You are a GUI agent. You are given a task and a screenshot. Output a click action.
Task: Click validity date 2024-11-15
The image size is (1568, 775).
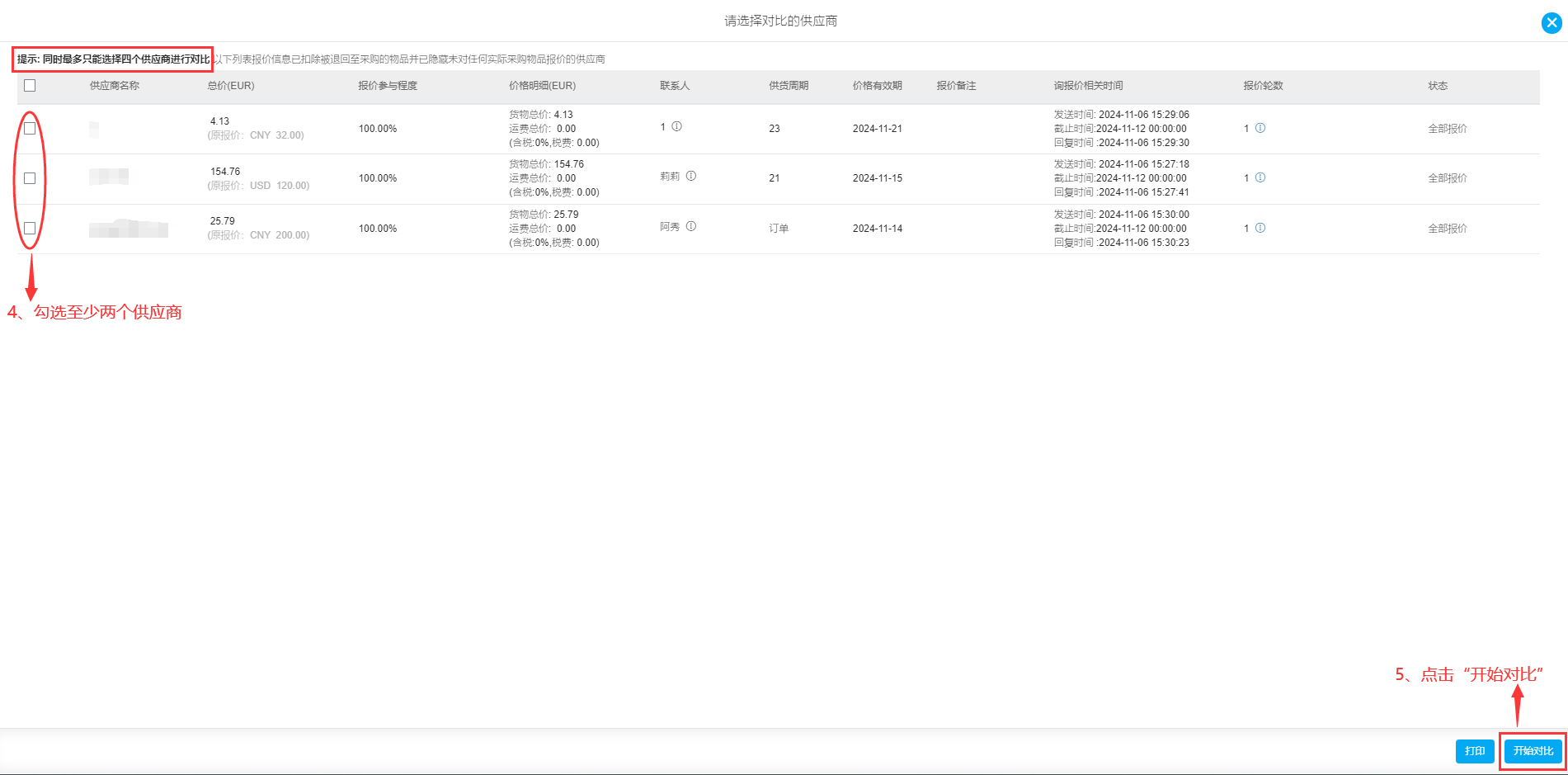pos(878,178)
